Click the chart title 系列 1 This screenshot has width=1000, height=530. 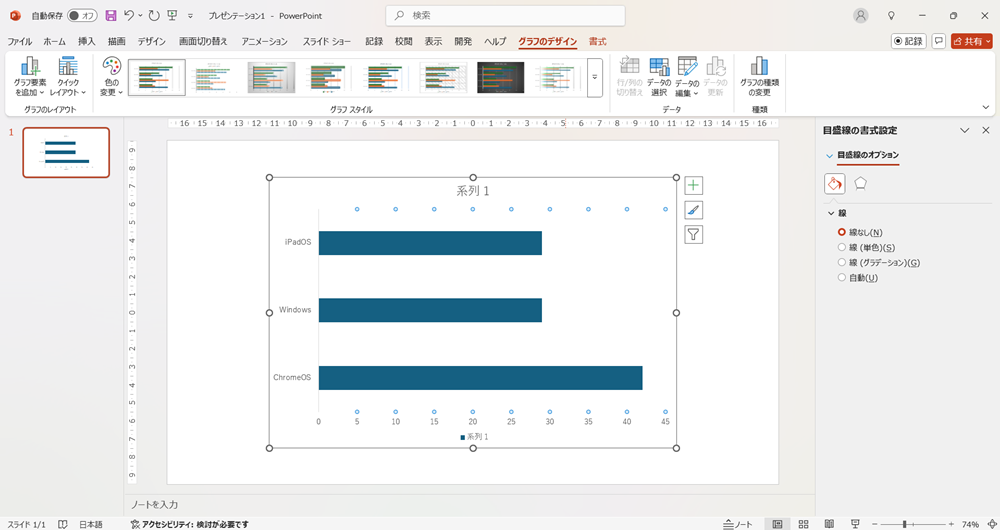[x=473, y=191]
